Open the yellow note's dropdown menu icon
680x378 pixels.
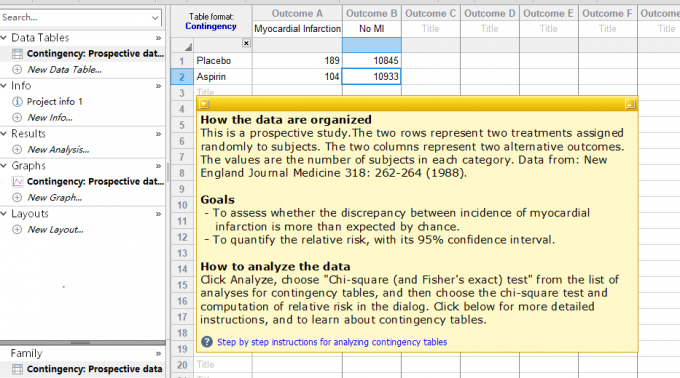(x=204, y=104)
